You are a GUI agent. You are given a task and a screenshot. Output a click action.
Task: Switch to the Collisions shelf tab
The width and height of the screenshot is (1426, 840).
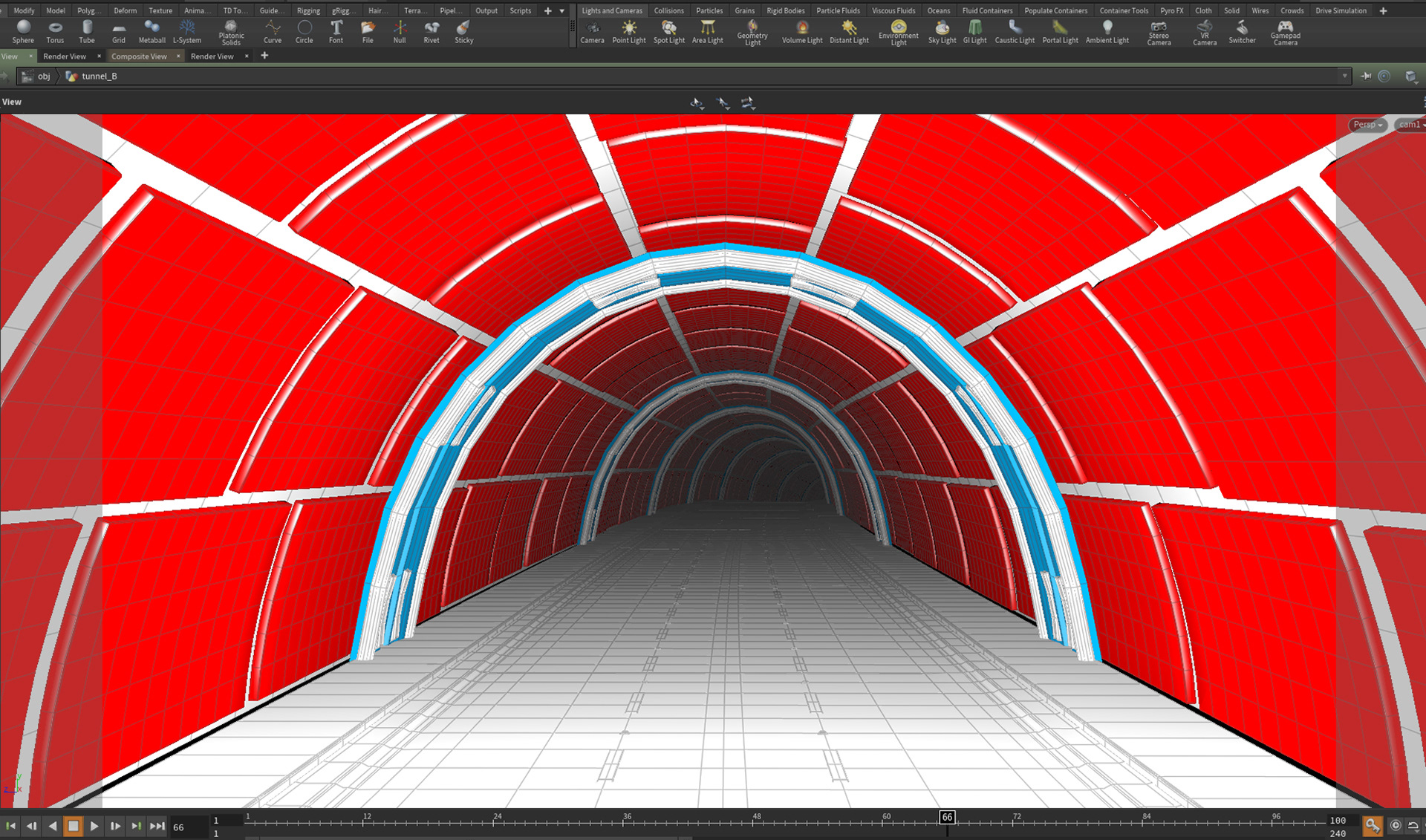[x=668, y=11]
